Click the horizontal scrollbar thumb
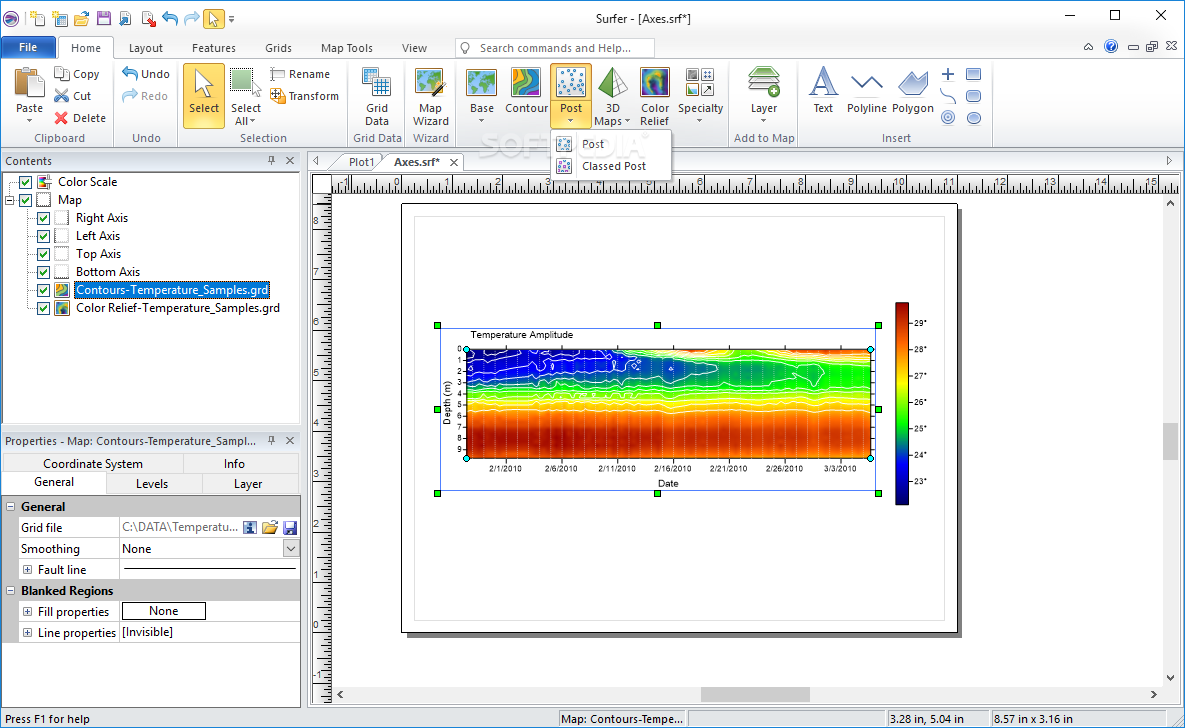Image resolution: width=1185 pixels, height=728 pixels. pyautogui.click(x=755, y=694)
